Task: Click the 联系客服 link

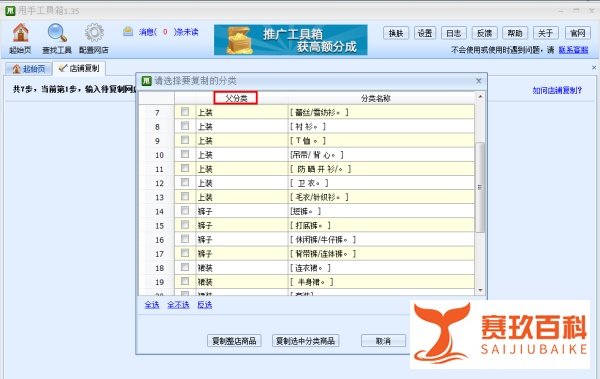Action: tap(573, 50)
